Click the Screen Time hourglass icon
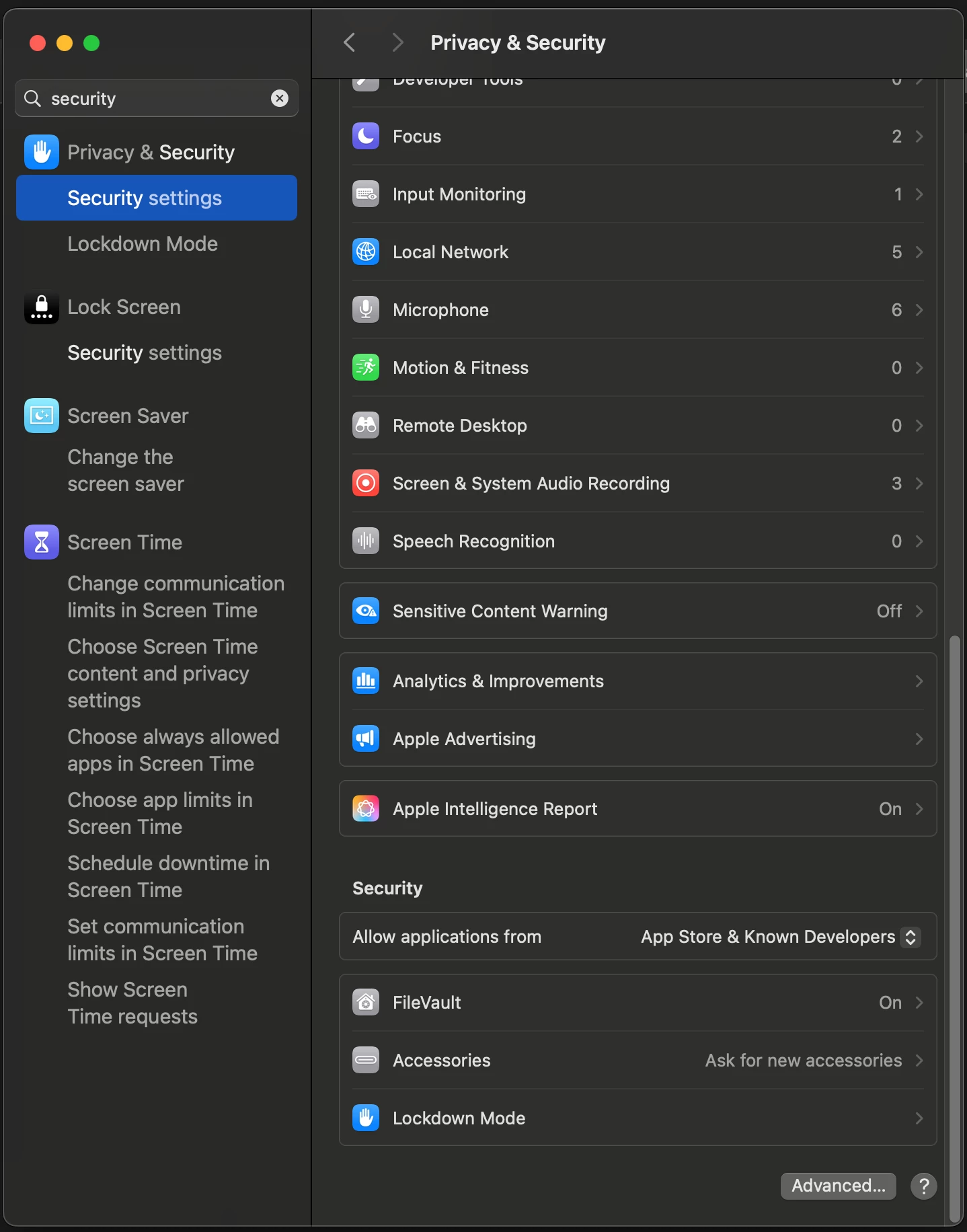 tap(42, 542)
